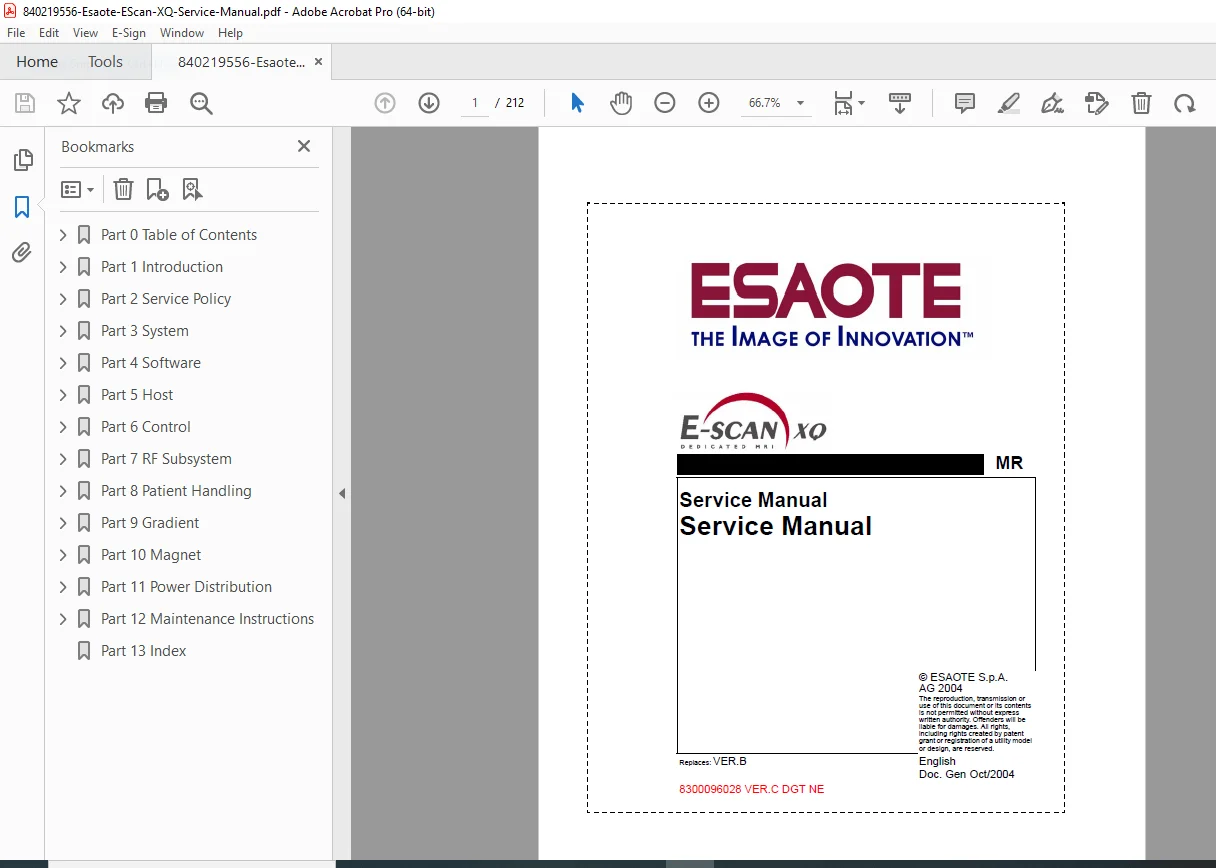Open the page display options dropdown arrow
1216x868 pixels.
pyautogui.click(x=861, y=103)
